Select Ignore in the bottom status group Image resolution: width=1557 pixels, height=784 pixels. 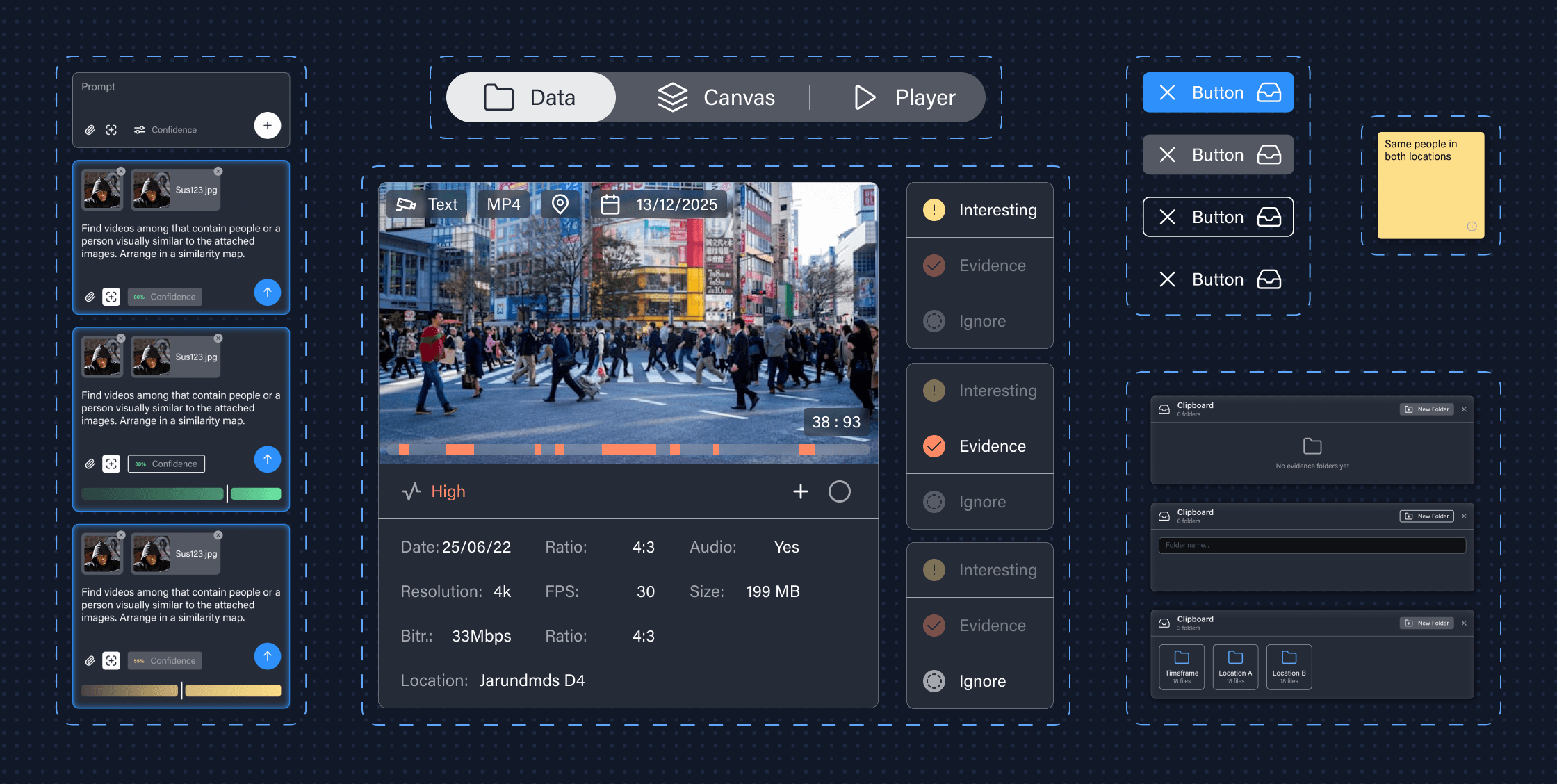click(980, 681)
